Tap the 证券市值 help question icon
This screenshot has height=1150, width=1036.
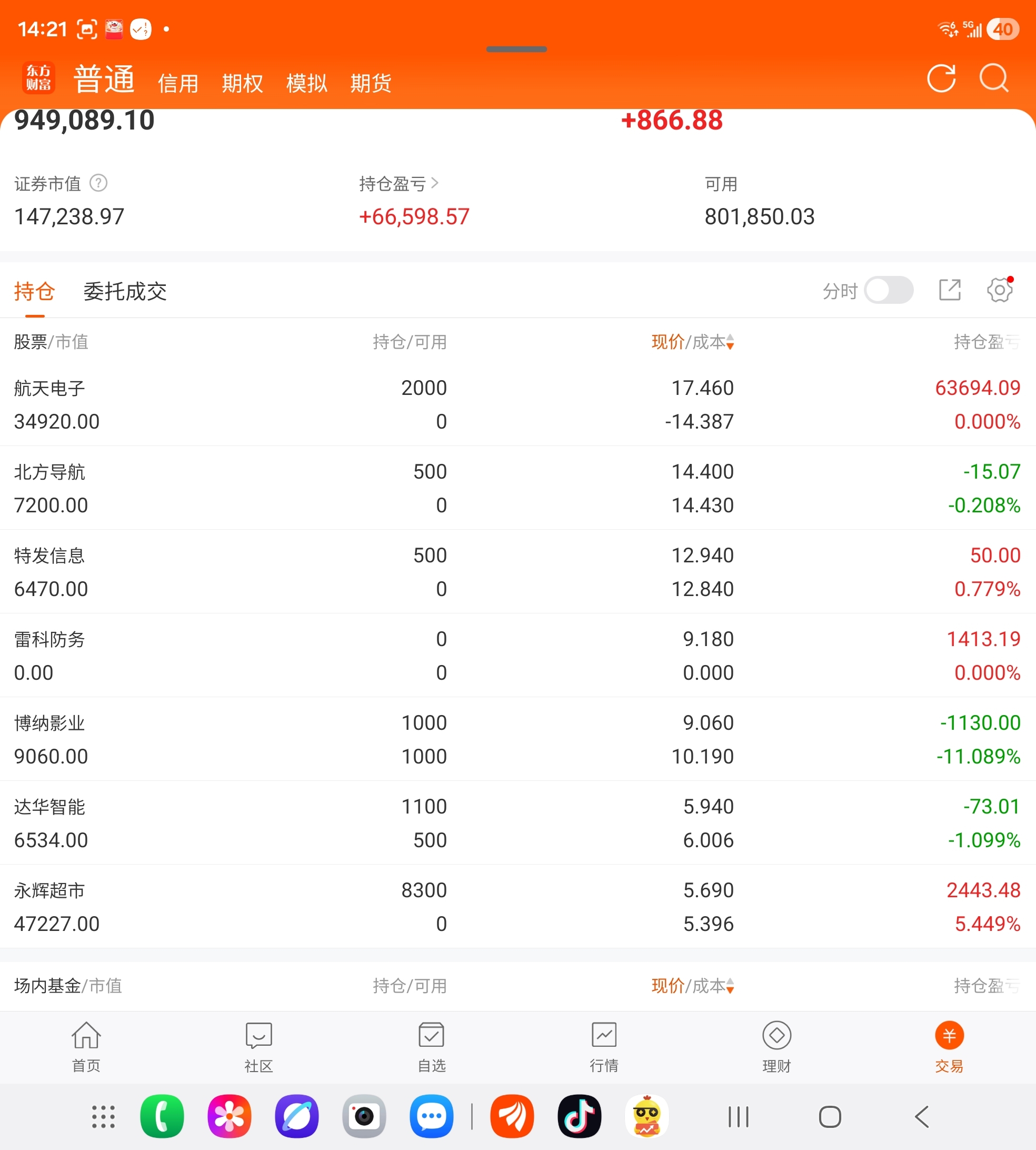98,183
